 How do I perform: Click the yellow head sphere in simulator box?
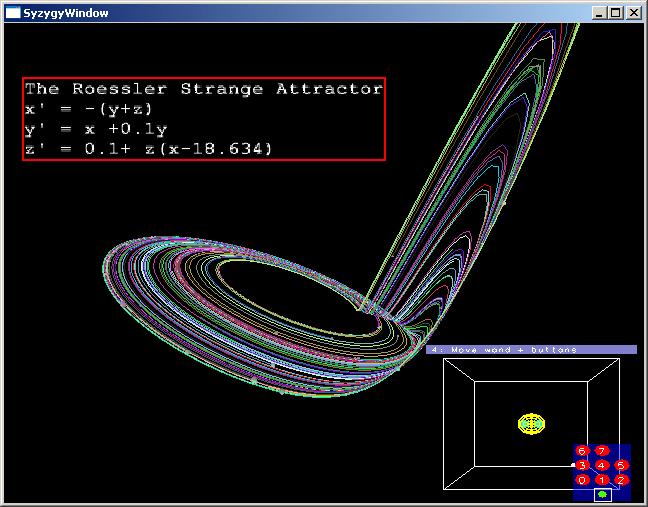click(x=531, y=423)
